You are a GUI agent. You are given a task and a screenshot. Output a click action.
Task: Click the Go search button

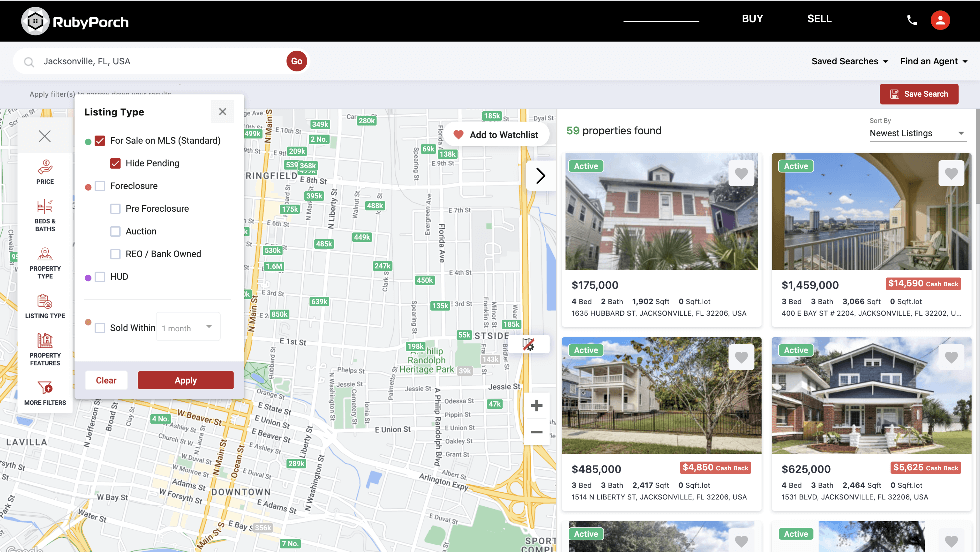tap(297, 61)
